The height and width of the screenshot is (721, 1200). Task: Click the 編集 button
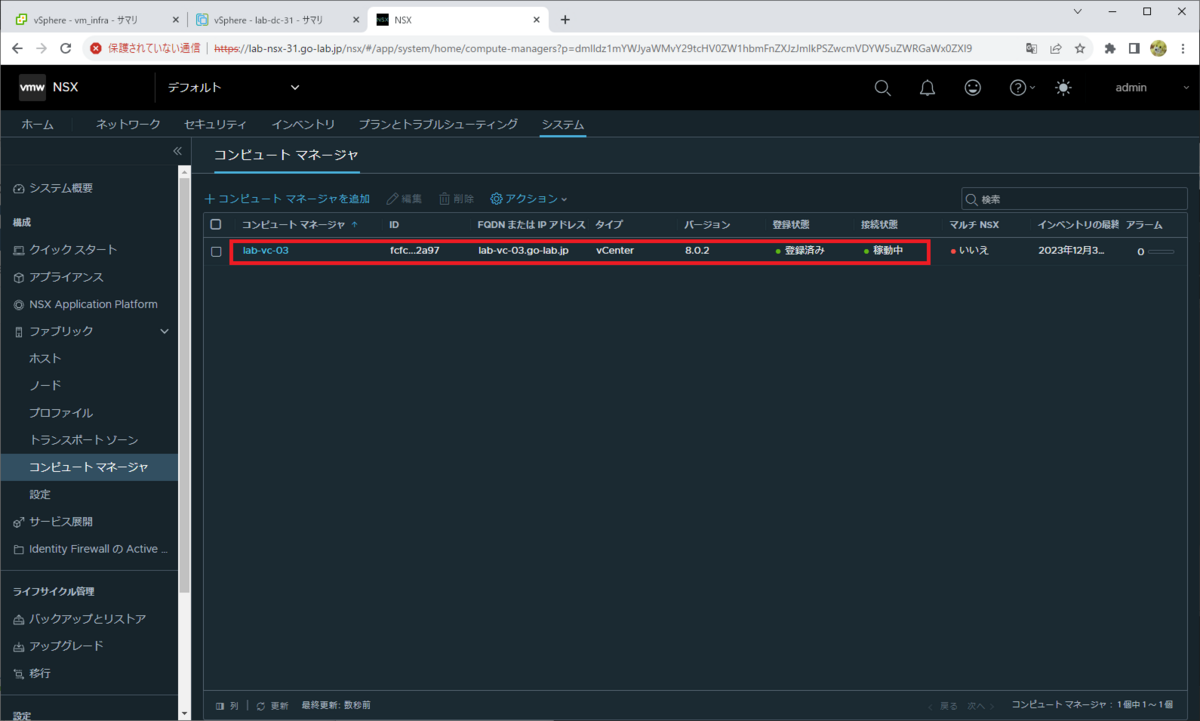click(x=404, y=199)
